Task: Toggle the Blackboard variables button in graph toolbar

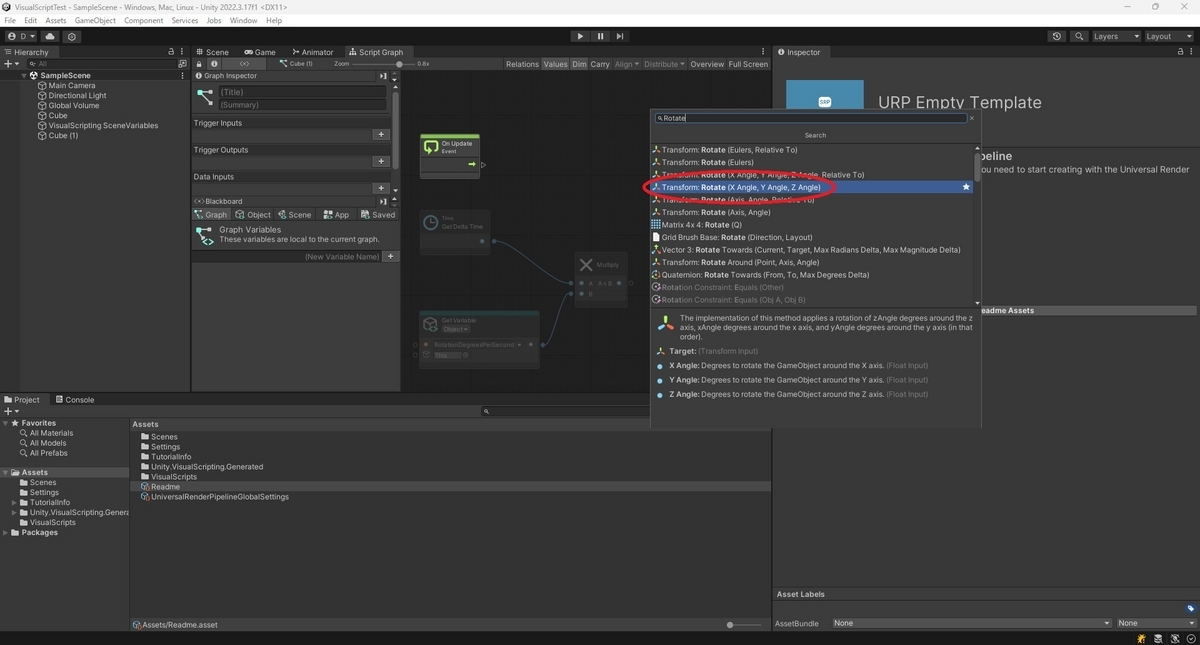Action: [245, 64]
